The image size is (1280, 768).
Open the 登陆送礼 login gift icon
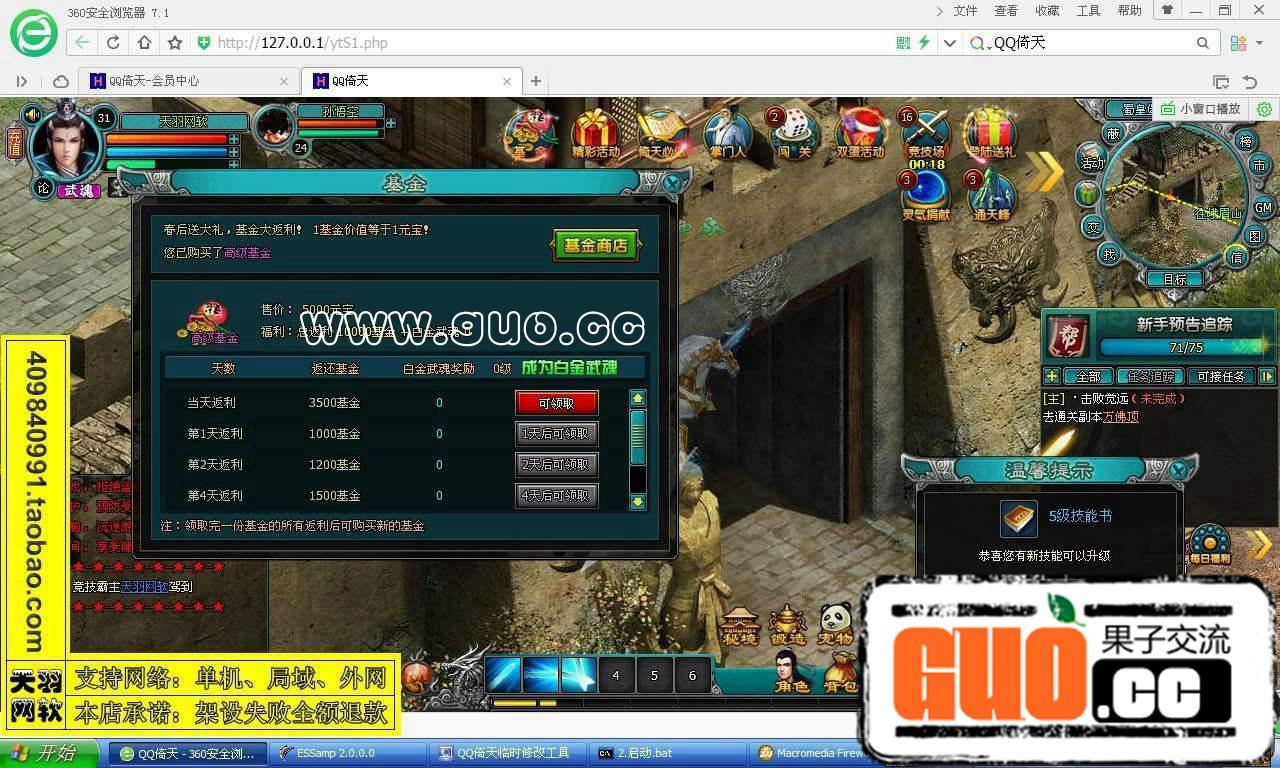[990, 133]
